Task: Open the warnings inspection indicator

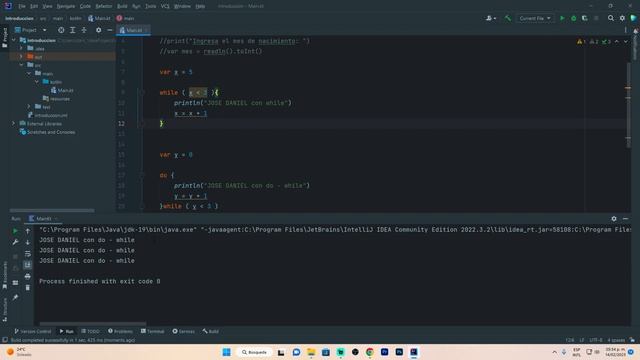Action: coord(593,42)
